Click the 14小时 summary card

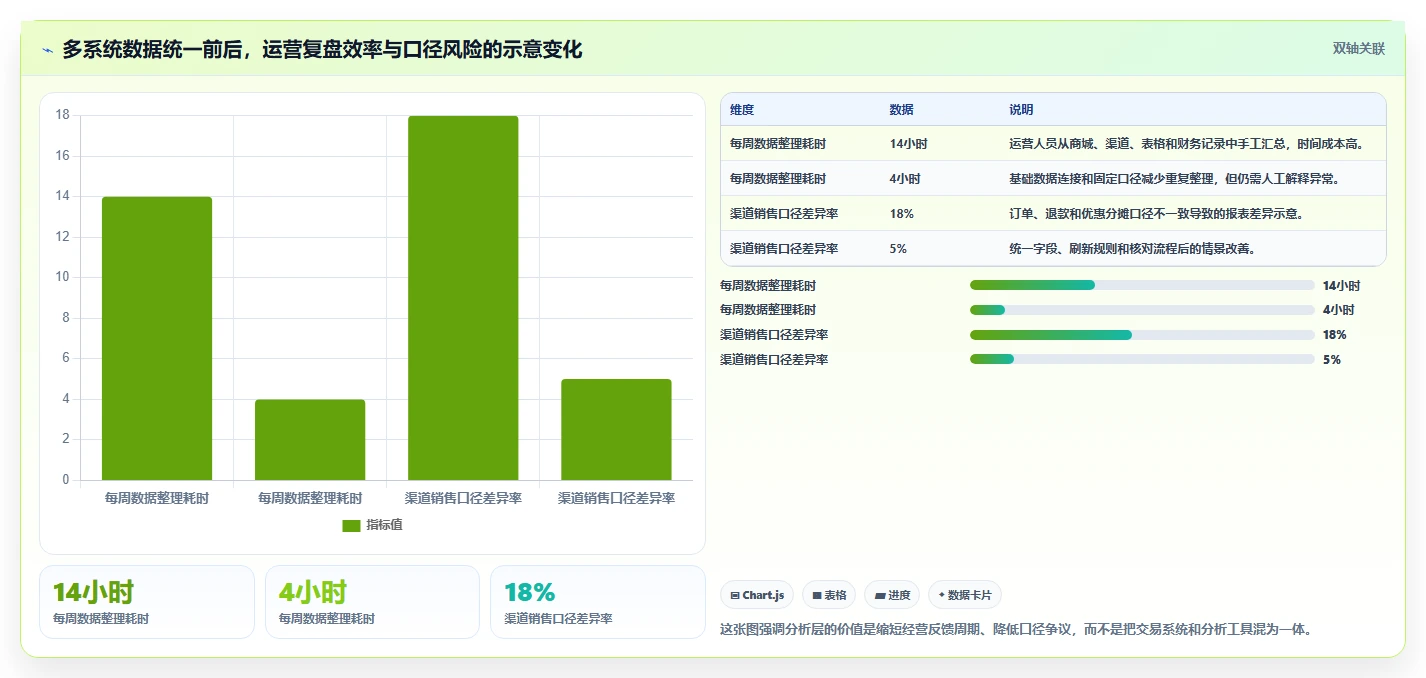147,602
